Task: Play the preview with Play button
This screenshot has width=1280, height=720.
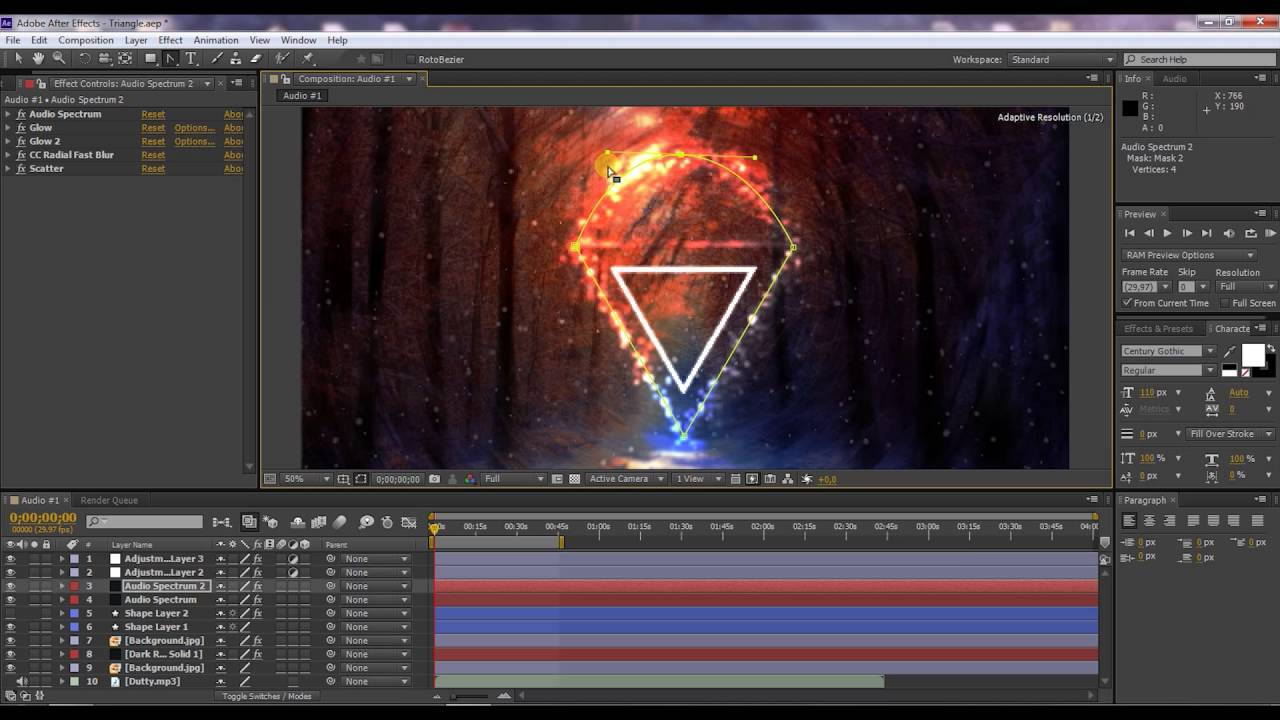Action: coord(1167,233)
